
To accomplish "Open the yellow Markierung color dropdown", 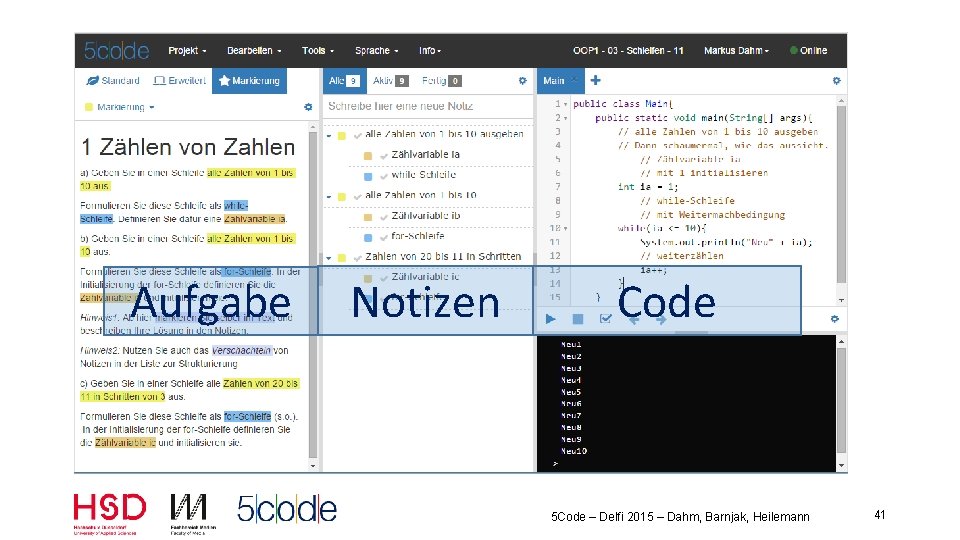I will tap(120, 107).
